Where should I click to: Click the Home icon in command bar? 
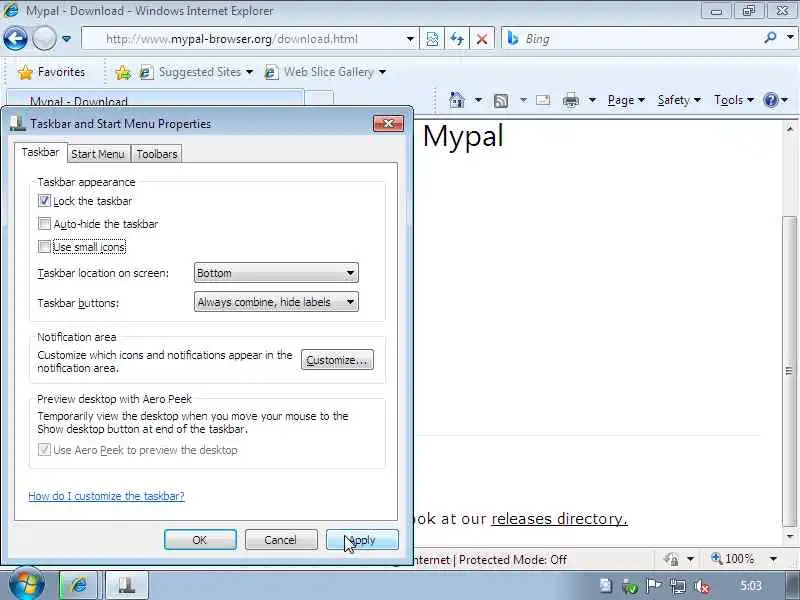coord(457,100)
